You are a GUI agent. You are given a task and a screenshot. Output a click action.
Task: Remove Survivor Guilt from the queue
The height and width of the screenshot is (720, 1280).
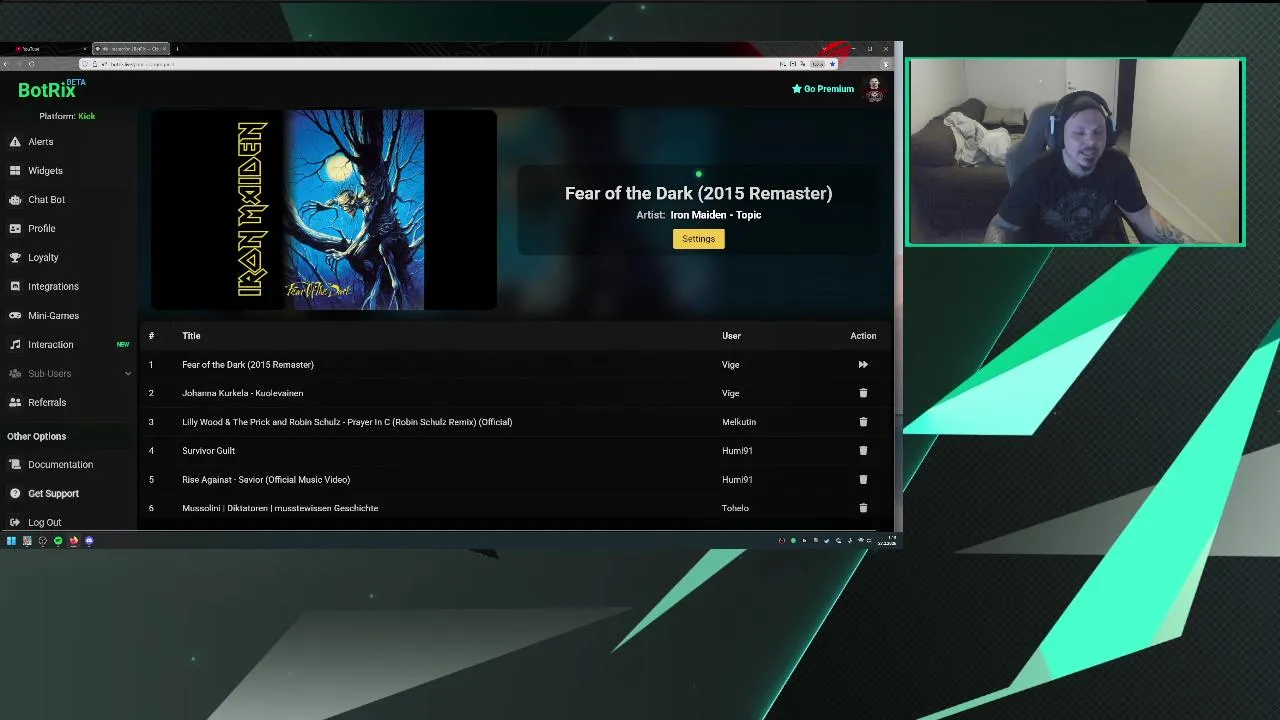(863, 451)
